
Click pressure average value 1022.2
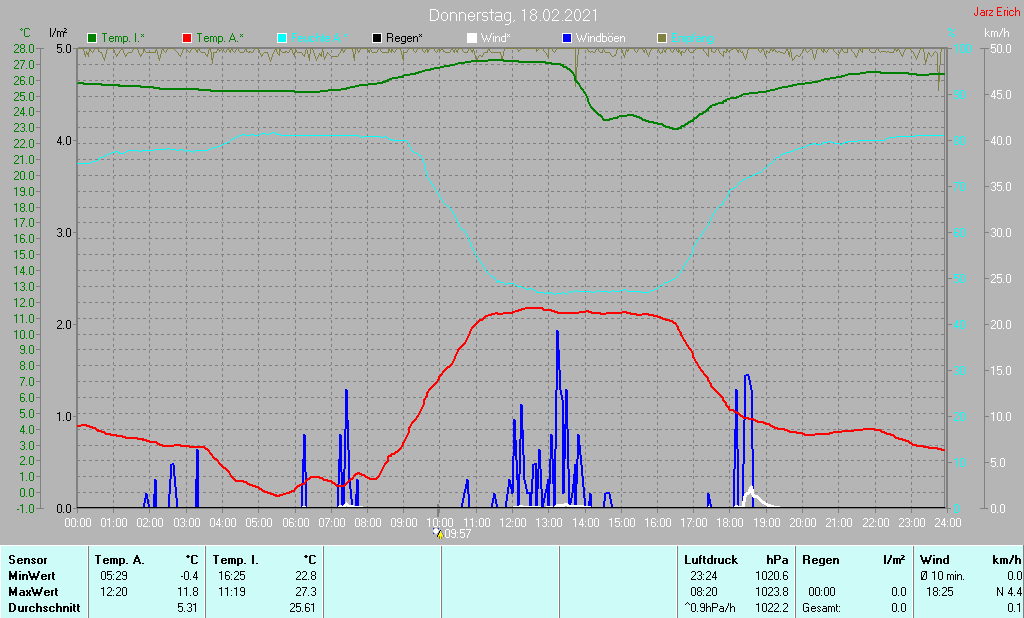click(772, 608)
